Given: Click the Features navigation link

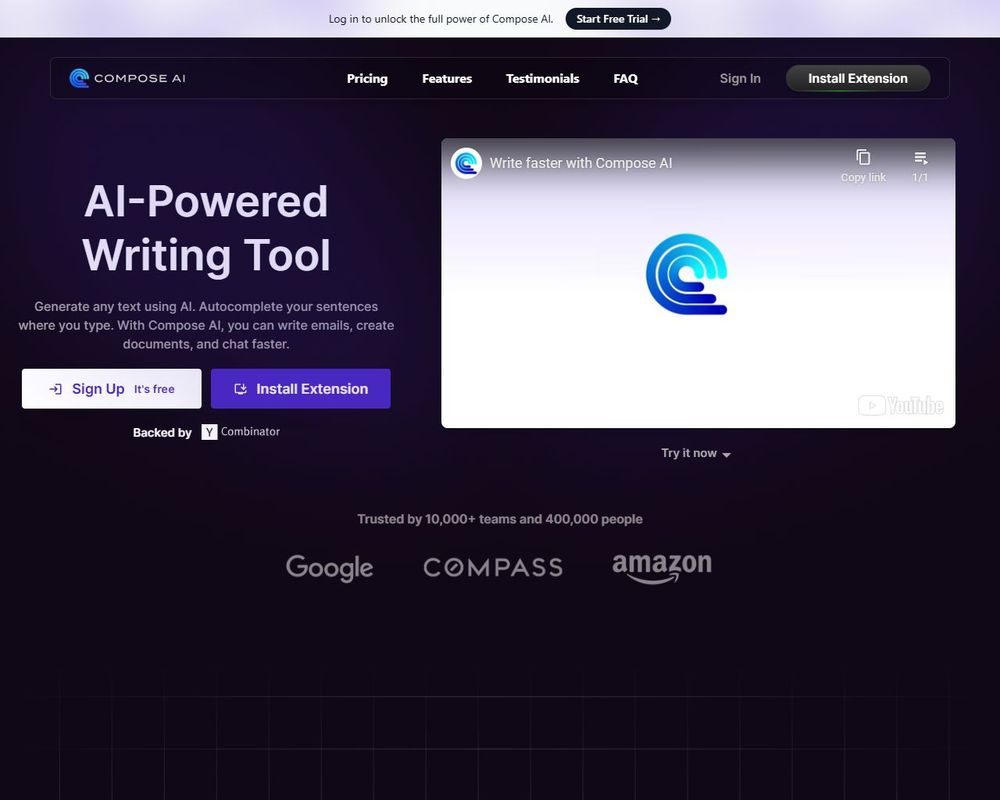Looking at the screenshot, I should click(x=446, y=78).
